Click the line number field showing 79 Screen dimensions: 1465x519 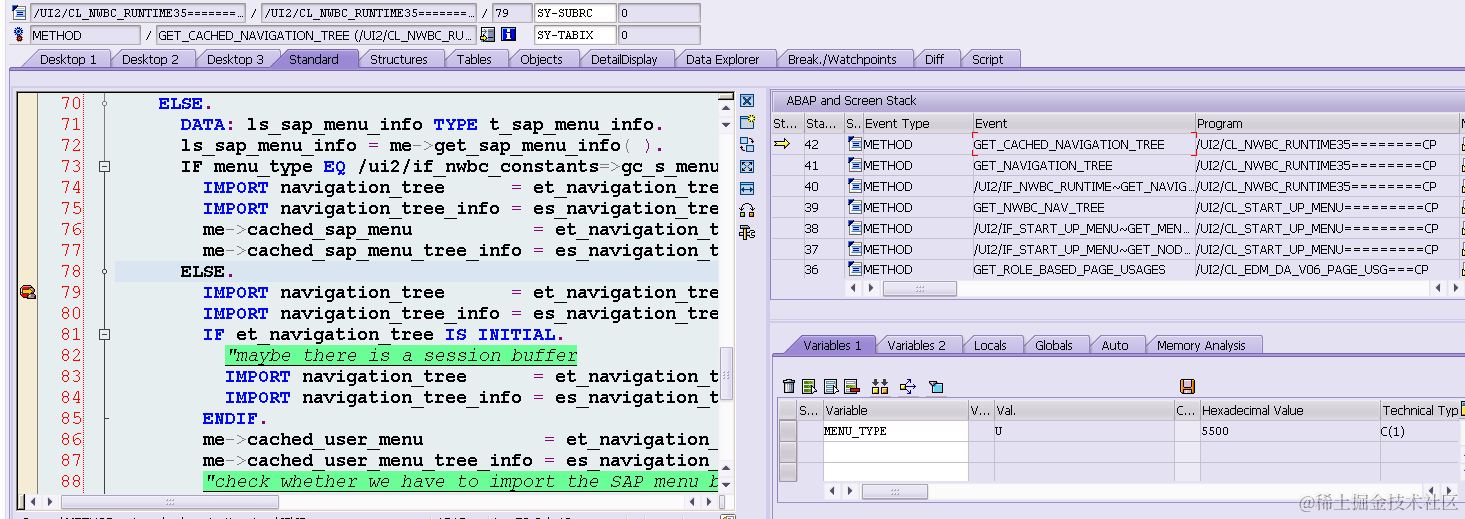pos(511,13)
